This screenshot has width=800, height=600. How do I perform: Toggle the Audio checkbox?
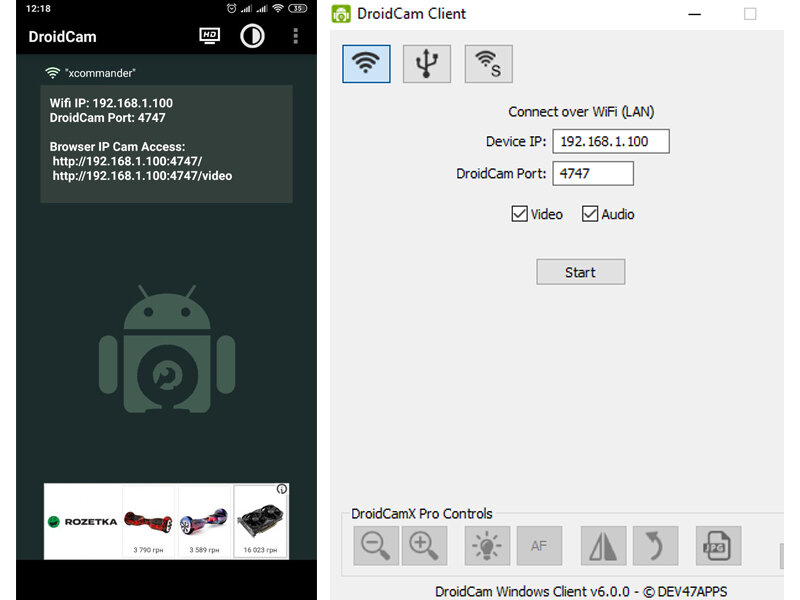tap(590, 214)
